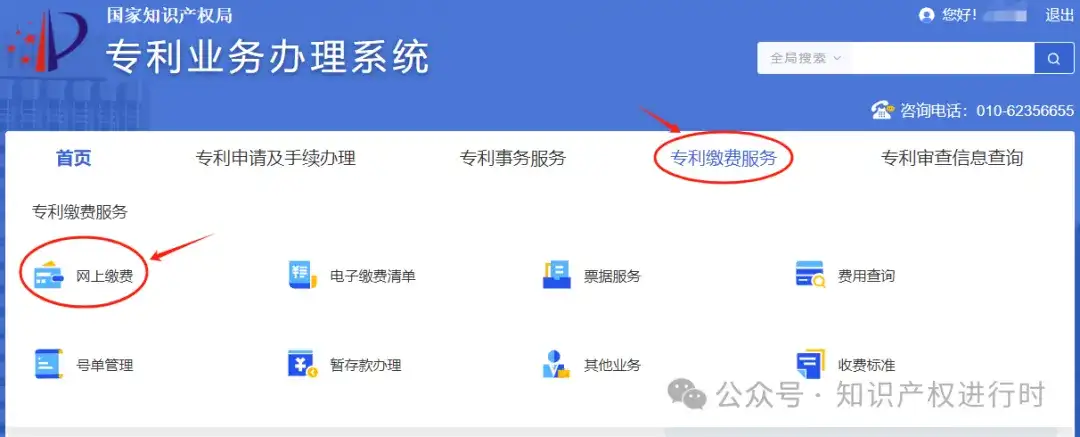The height and width of the screenshot is (437, 1080).
Task: Focus the global search input field
Action: tap(943, 59)
